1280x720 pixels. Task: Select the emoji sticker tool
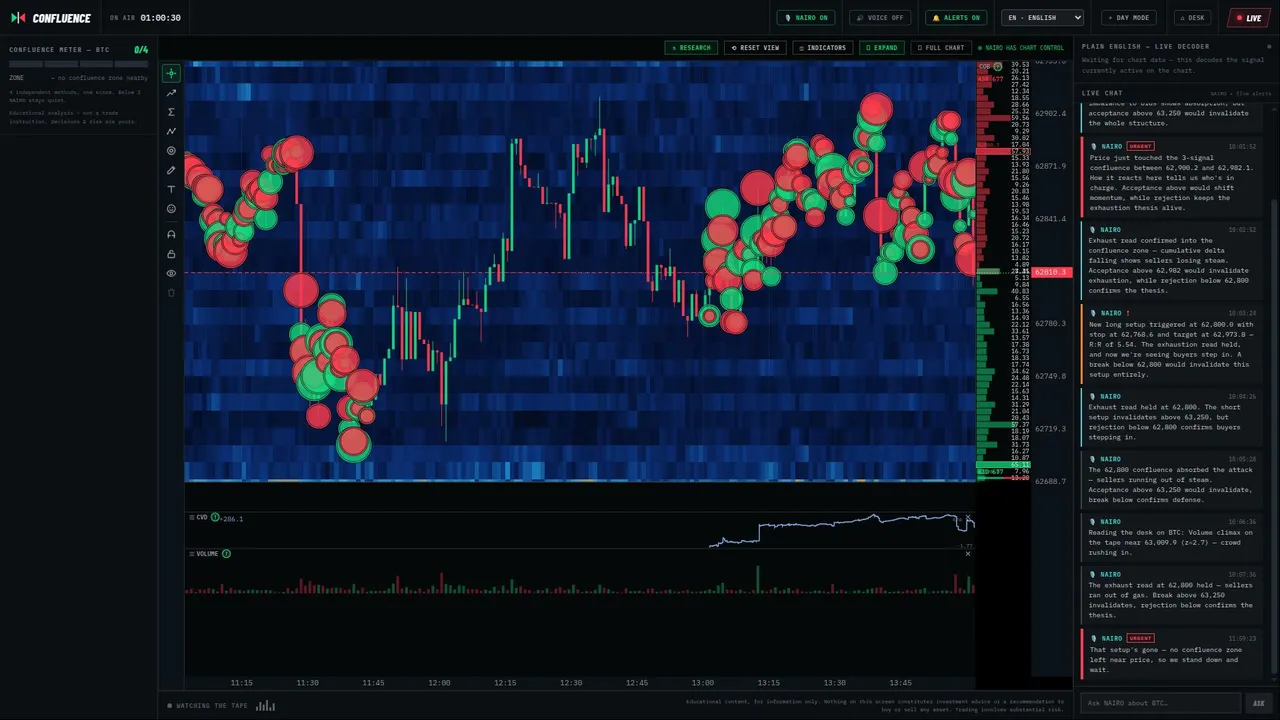click(171, 209)
